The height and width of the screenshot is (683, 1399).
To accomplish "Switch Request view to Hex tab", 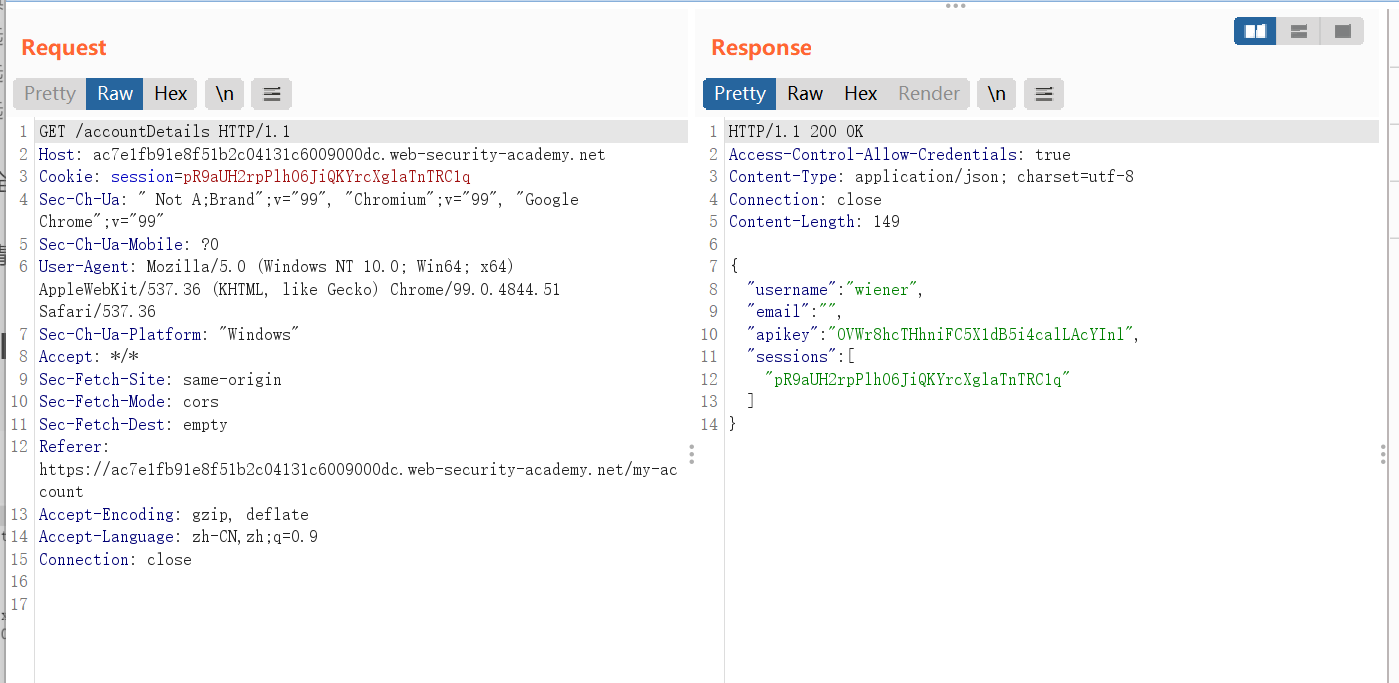I will coord(171,94).
